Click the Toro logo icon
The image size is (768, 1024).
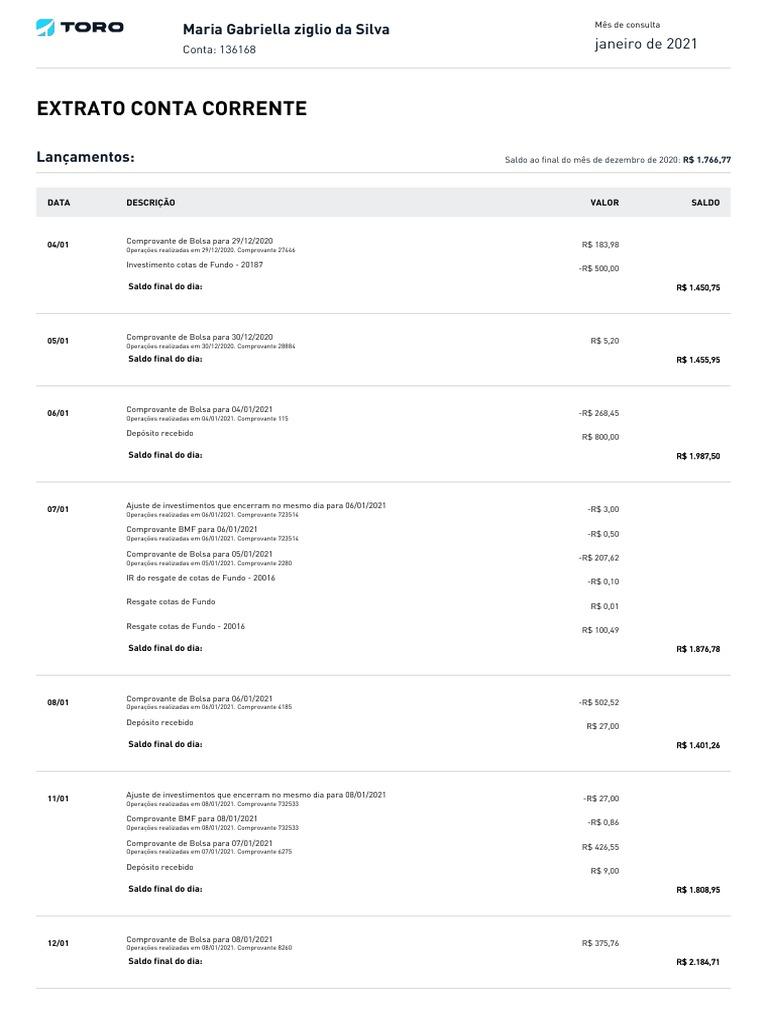click(45, 28)
